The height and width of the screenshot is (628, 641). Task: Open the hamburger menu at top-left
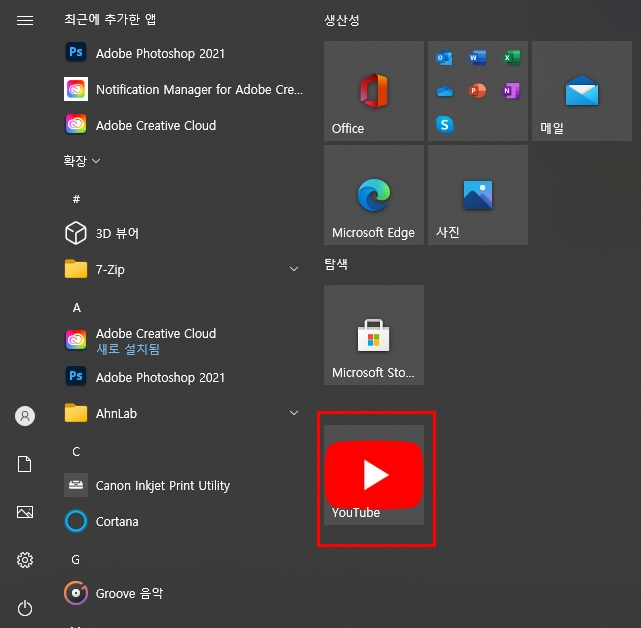[x=25, y=20]
